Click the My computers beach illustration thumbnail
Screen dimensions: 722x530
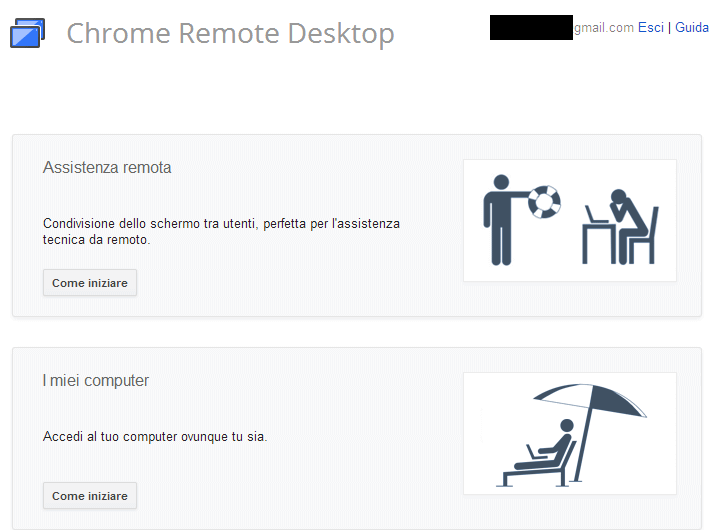click(x=569, y=433)
